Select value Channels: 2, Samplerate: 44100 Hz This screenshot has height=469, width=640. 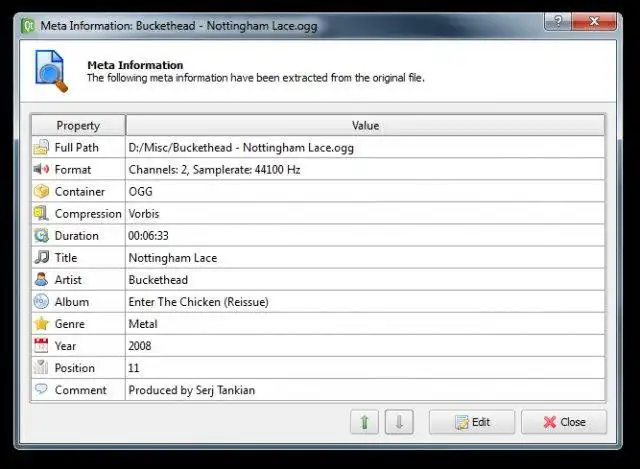(x=365, y=169)
